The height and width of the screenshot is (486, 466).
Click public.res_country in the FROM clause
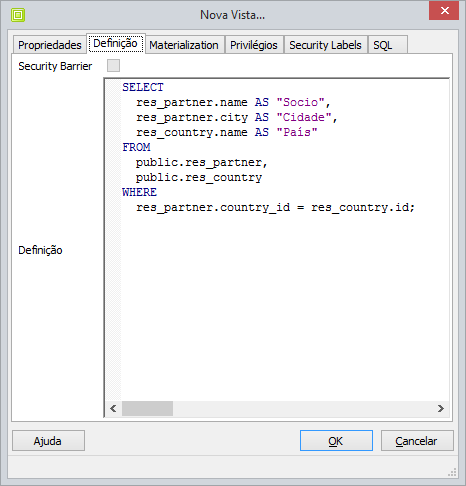(x=199, y=178)
